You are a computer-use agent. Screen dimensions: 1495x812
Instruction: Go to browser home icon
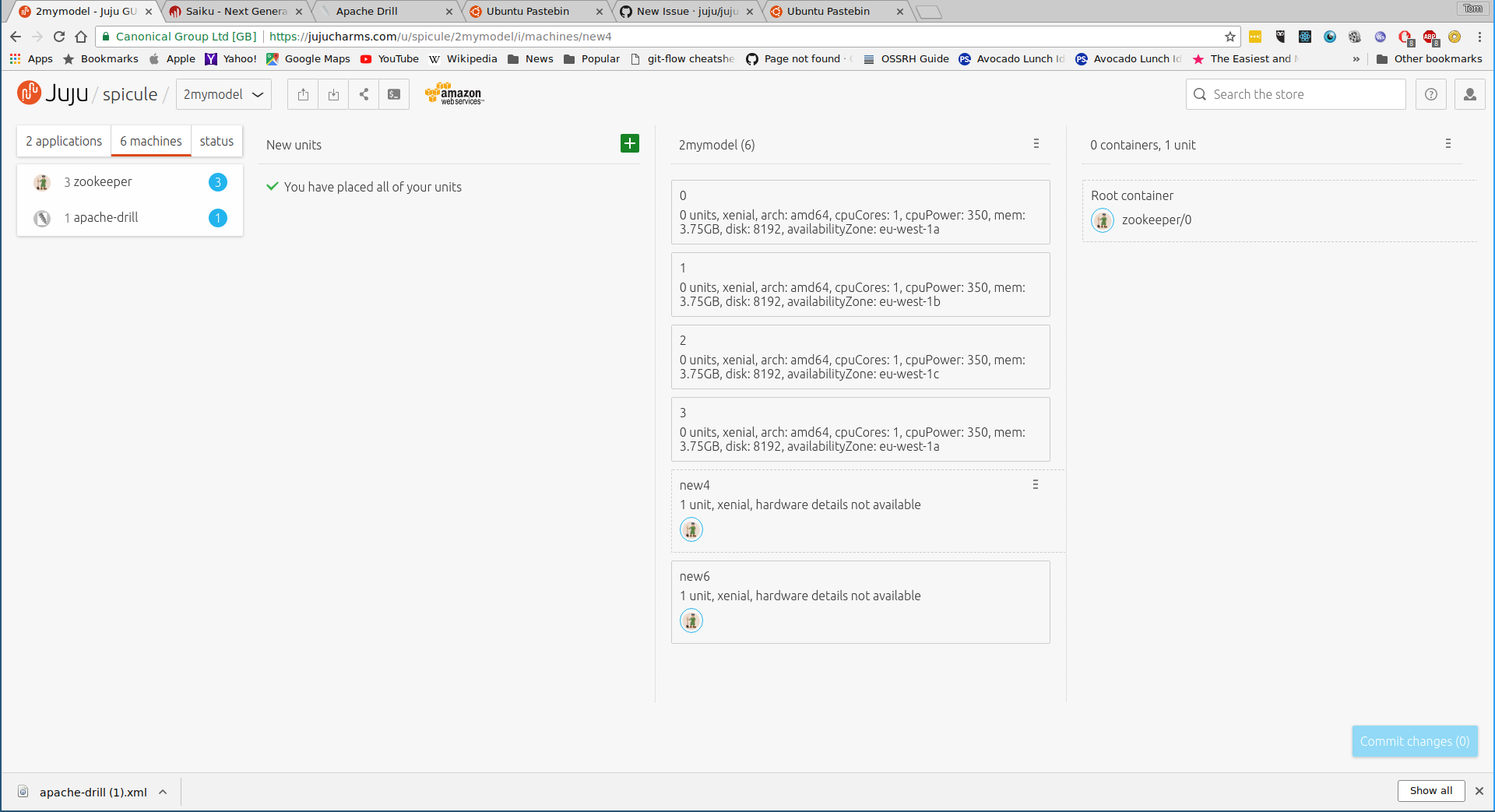(x=81, y=37)
